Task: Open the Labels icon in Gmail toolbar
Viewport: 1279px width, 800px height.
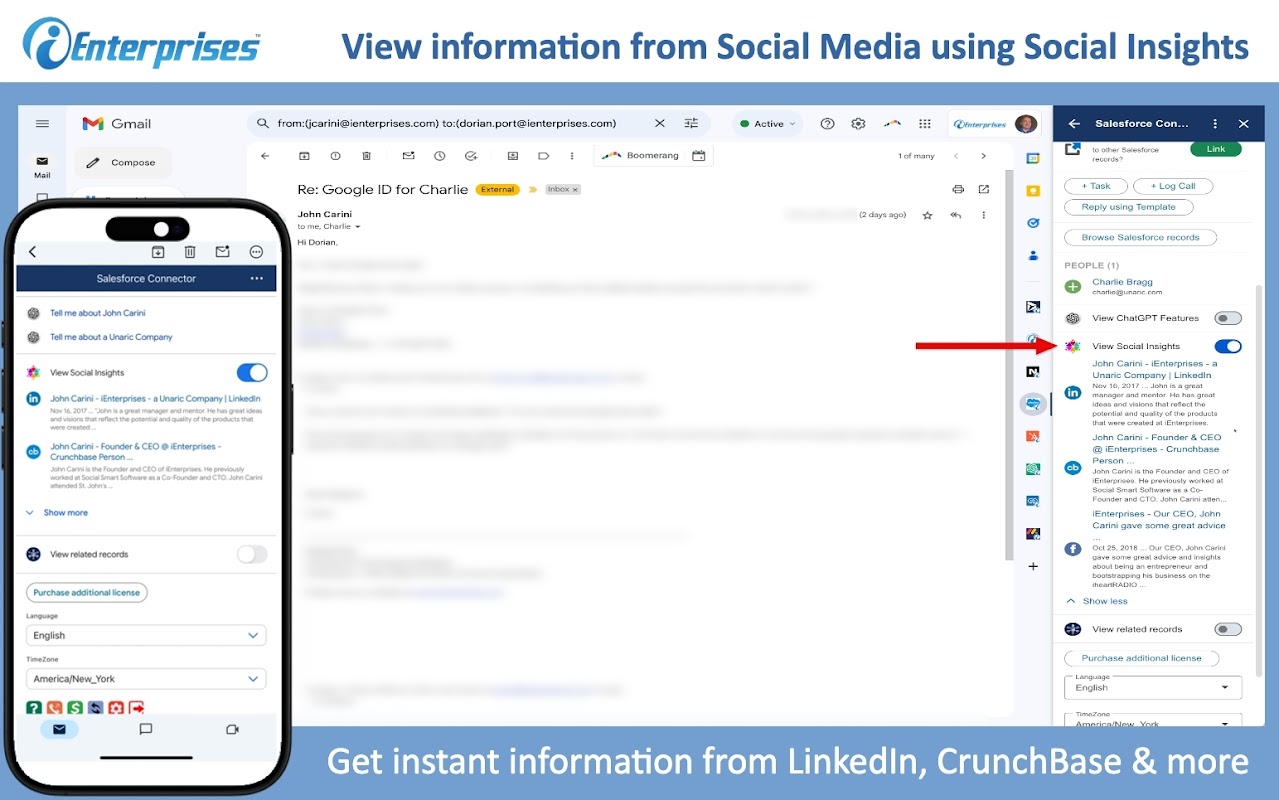Action: click(543, 156)
